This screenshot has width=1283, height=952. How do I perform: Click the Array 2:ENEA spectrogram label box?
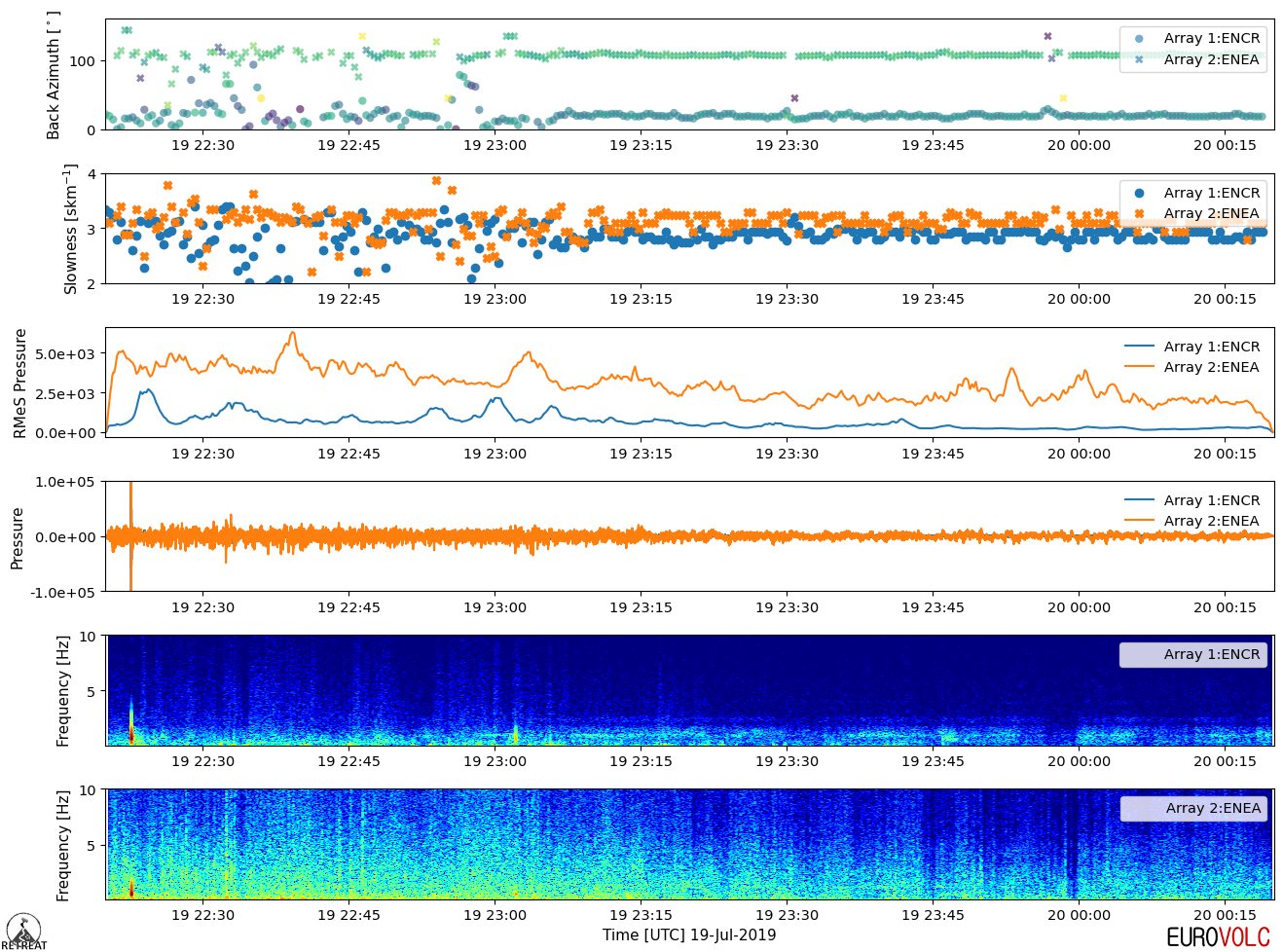[1193, 808]
